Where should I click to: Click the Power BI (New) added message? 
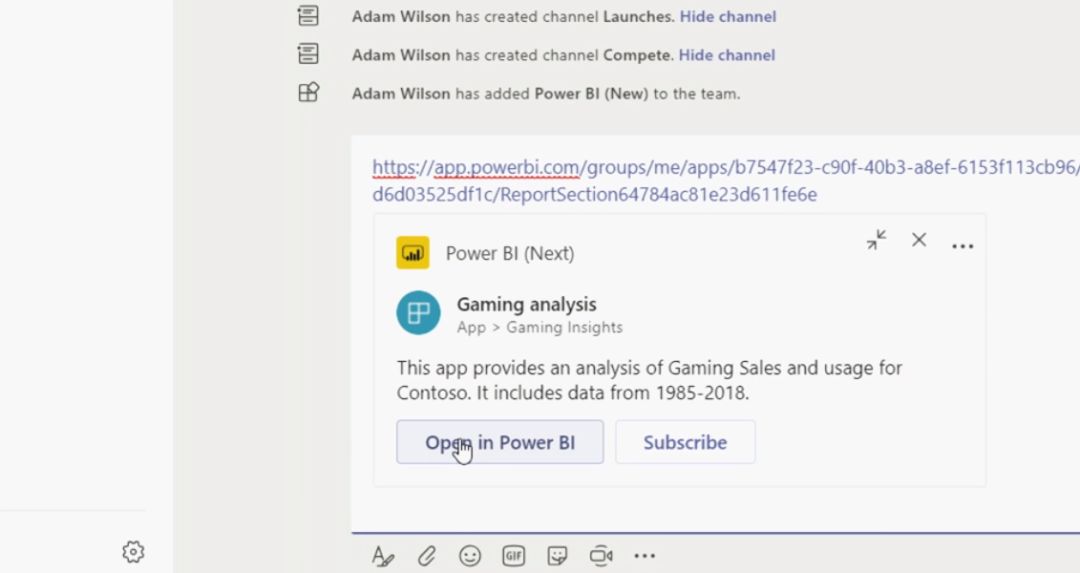(x=546, y=94)
